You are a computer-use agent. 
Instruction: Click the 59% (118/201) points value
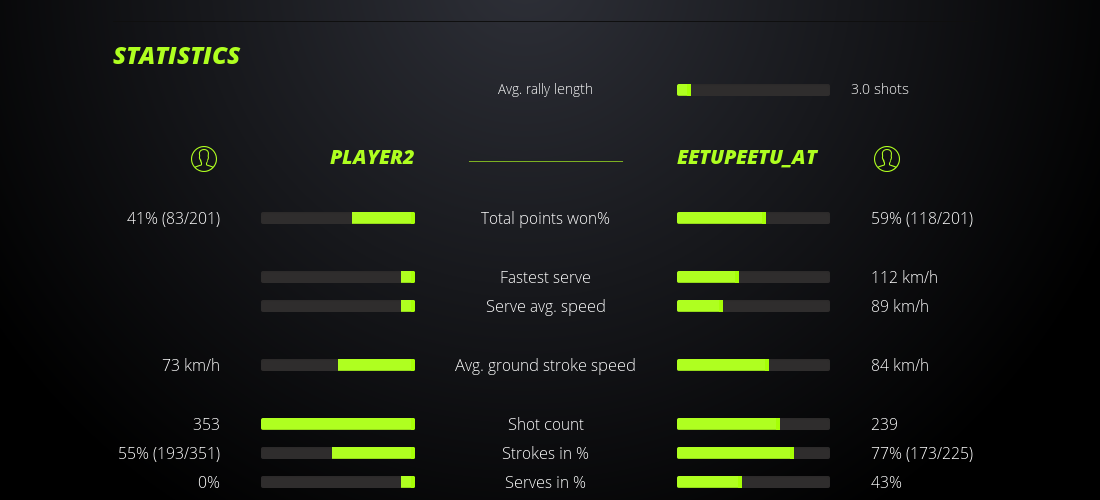pos(921,218)
